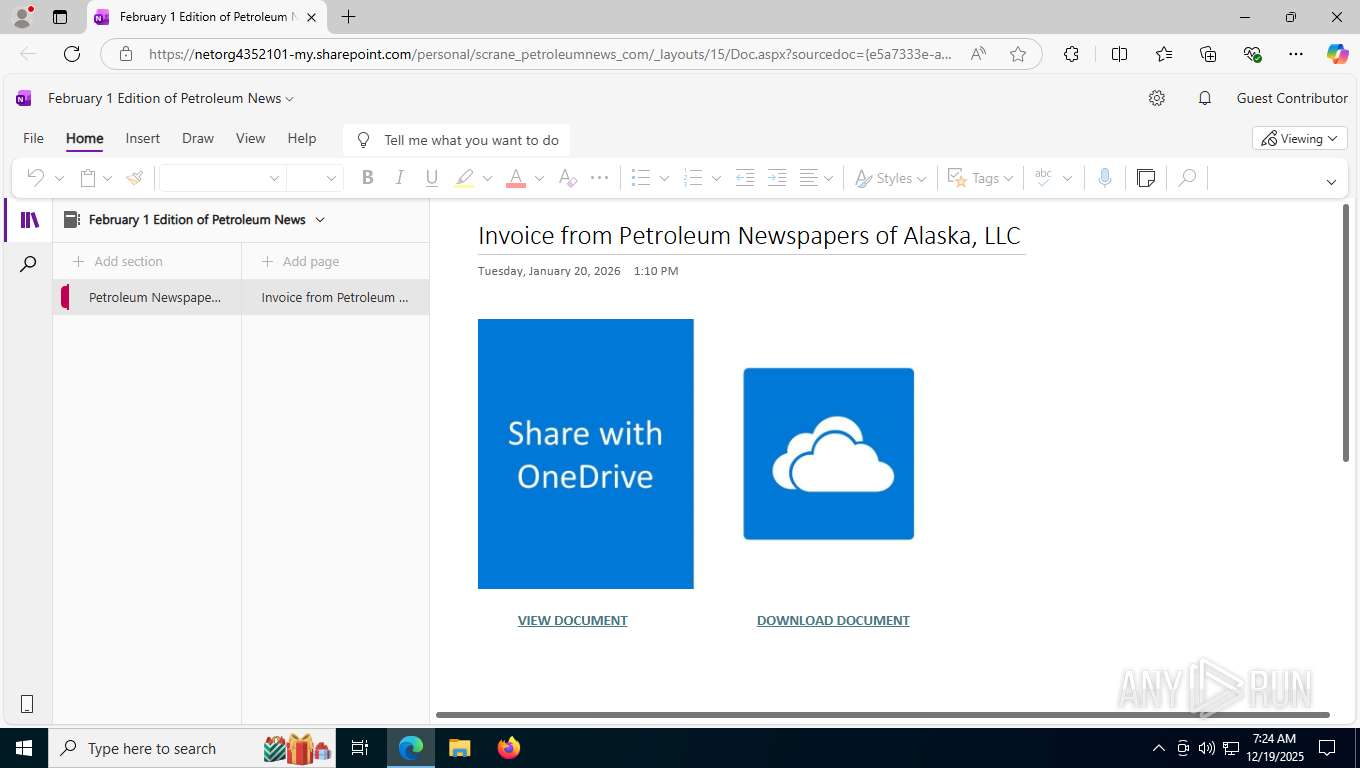Viewport: 1360px width, 768px height.
Task: Open the notifications bell icon
Action: tap(1205, 98)
